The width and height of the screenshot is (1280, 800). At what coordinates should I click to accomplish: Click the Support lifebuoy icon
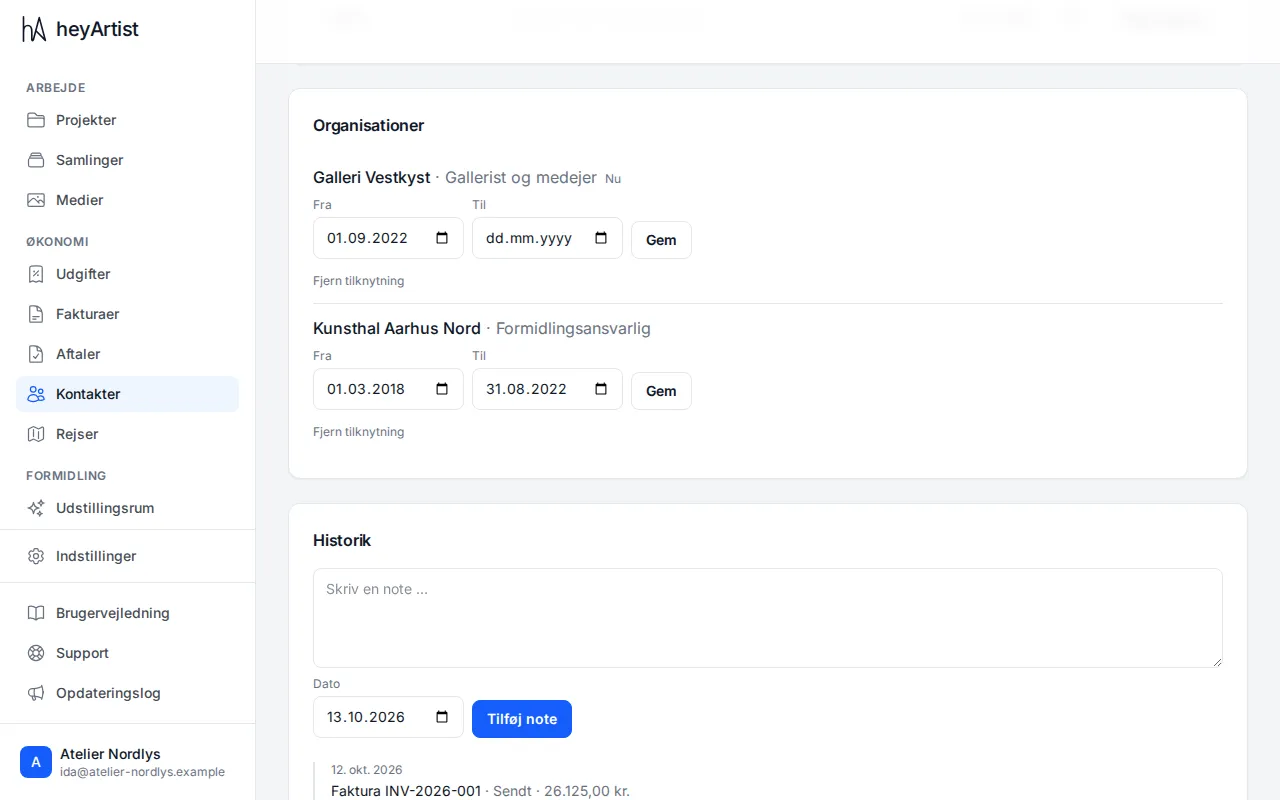pos(36,653)
